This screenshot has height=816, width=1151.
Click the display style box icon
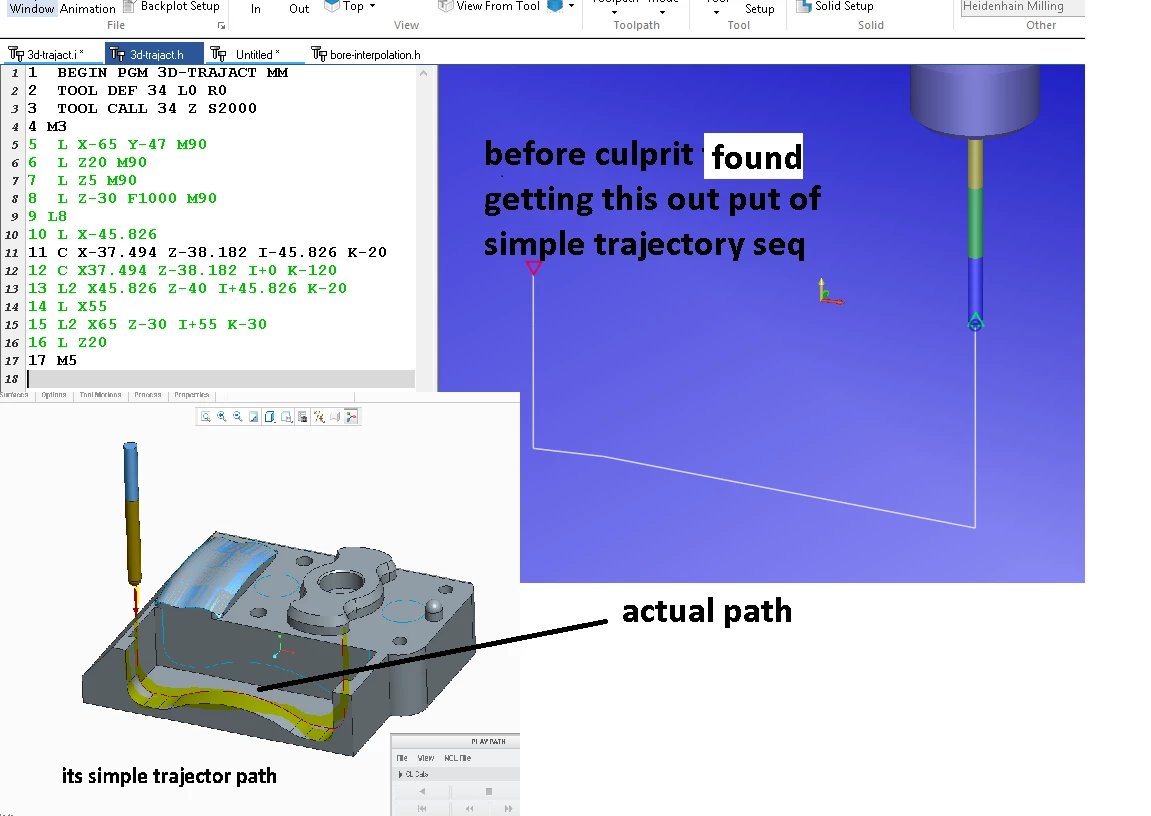[x=270, y=417]
